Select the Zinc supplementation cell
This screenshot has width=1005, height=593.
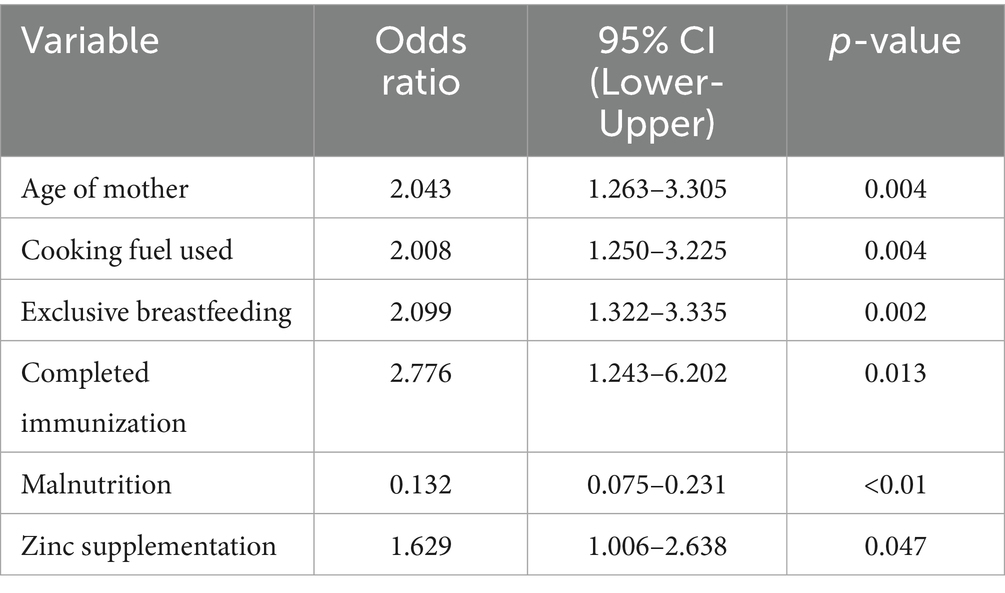click(148, 546)
